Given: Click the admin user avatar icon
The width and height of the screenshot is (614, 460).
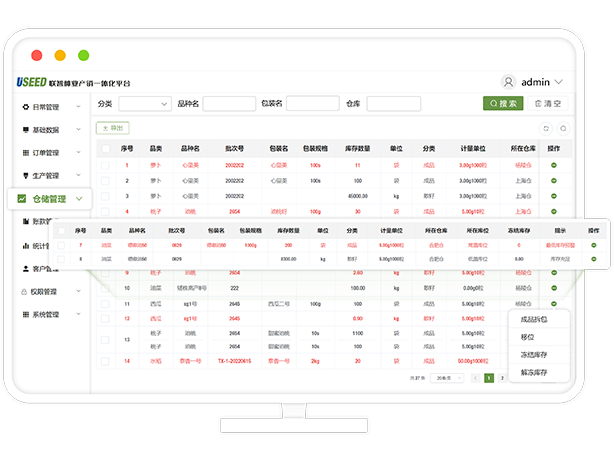Looking at the screenshot, I should coord(508,82).
